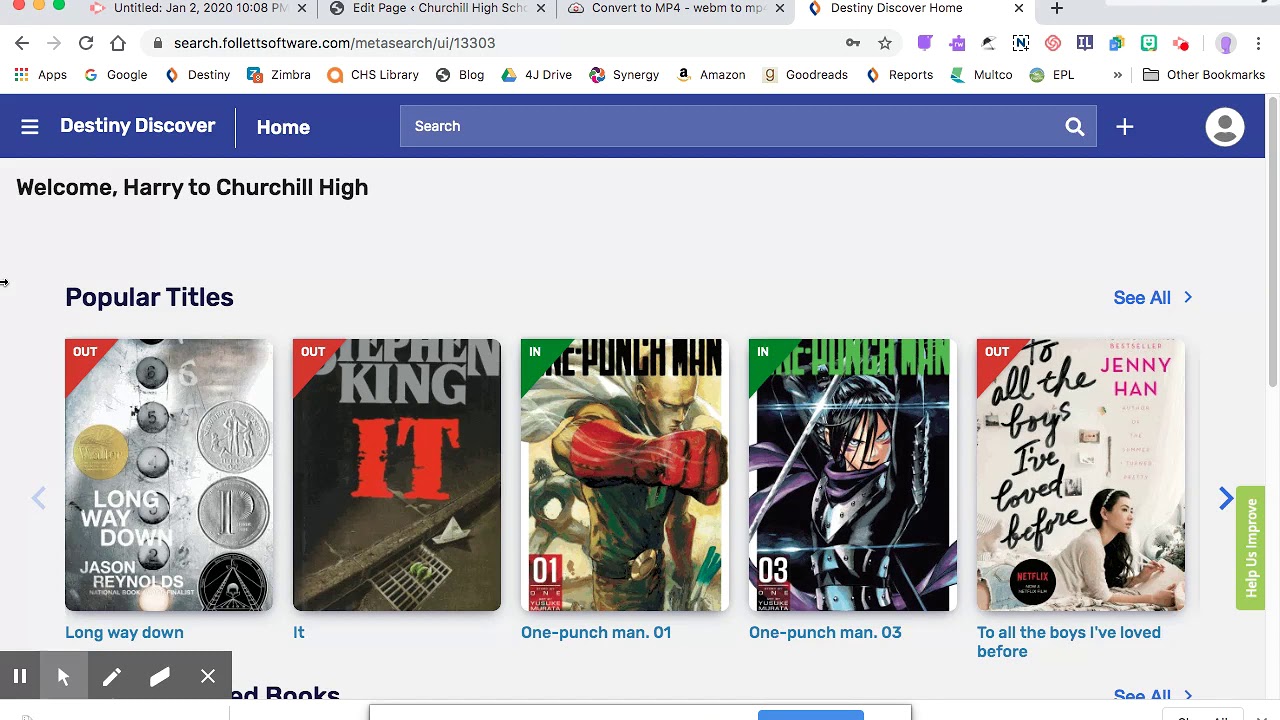Screen dimensions: 1280x720
Task: Open the Synergy bookmark
Action: point(624,75)
